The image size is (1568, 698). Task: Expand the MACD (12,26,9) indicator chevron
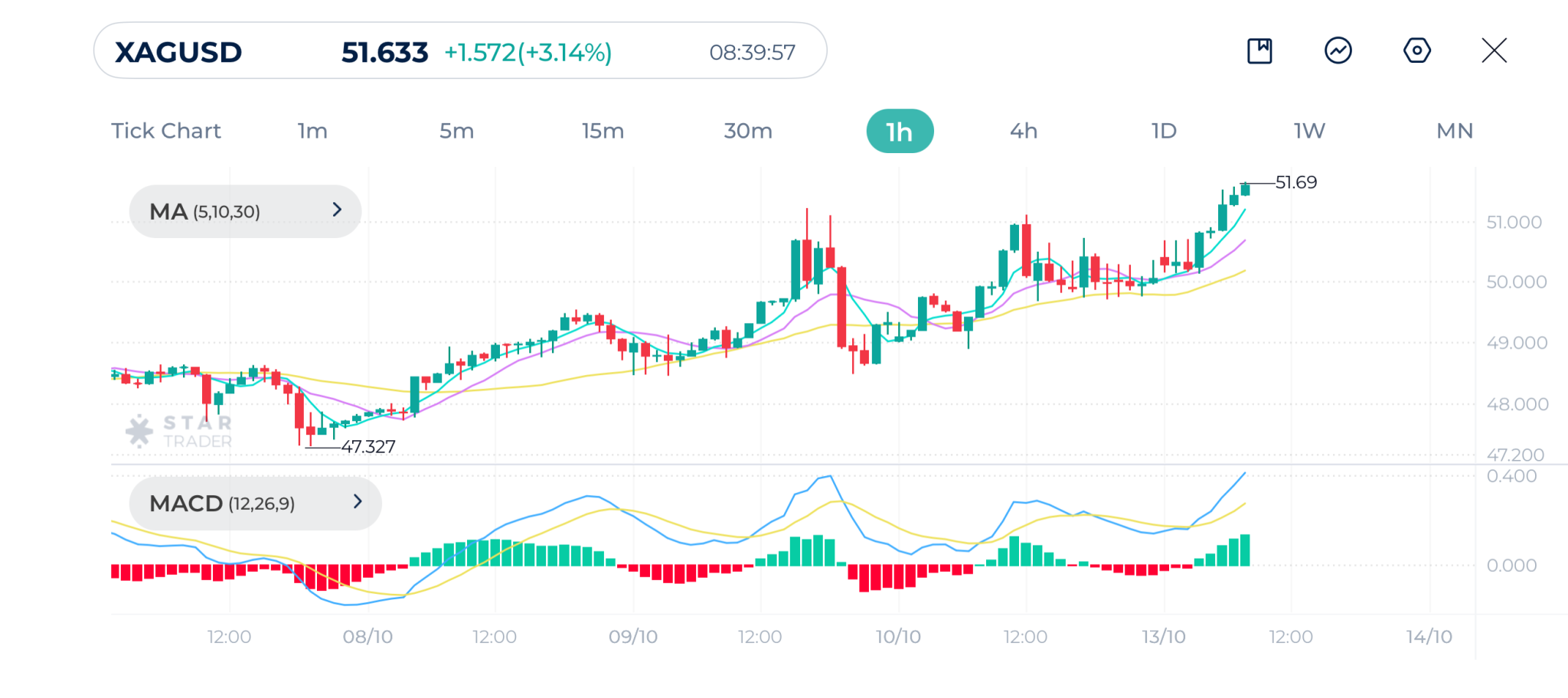point(357,502)
